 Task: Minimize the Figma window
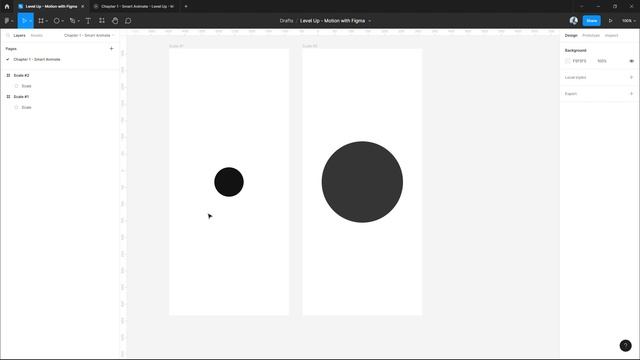click(598, 7)
